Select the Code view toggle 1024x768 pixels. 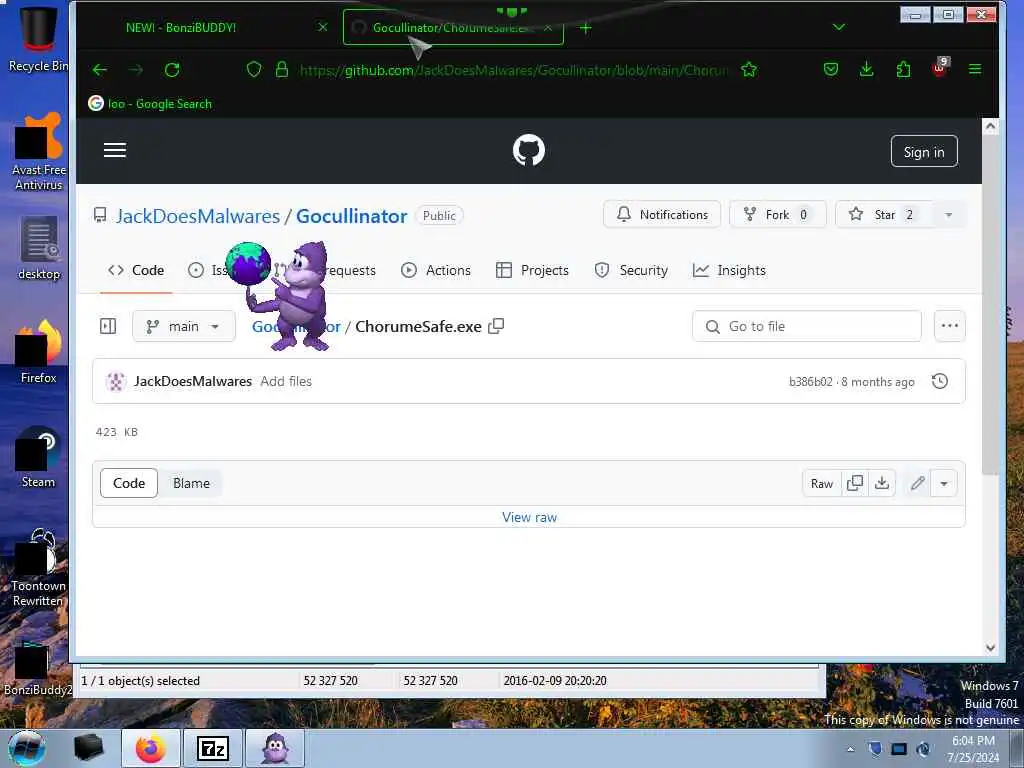coord(129,483)
